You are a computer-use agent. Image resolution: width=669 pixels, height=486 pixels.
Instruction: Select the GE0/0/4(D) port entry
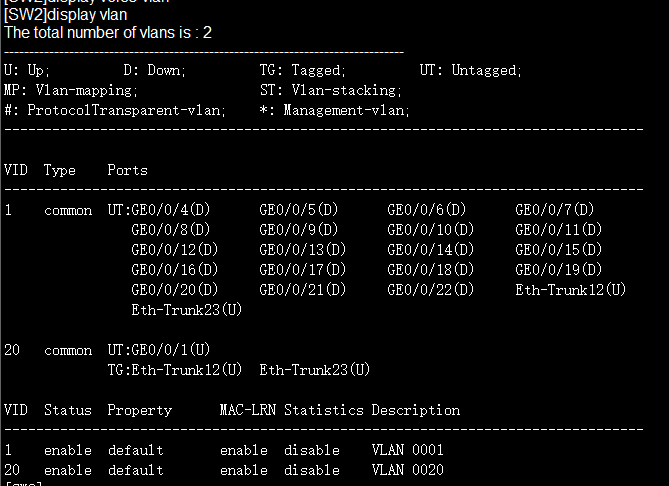coord(171,210)
